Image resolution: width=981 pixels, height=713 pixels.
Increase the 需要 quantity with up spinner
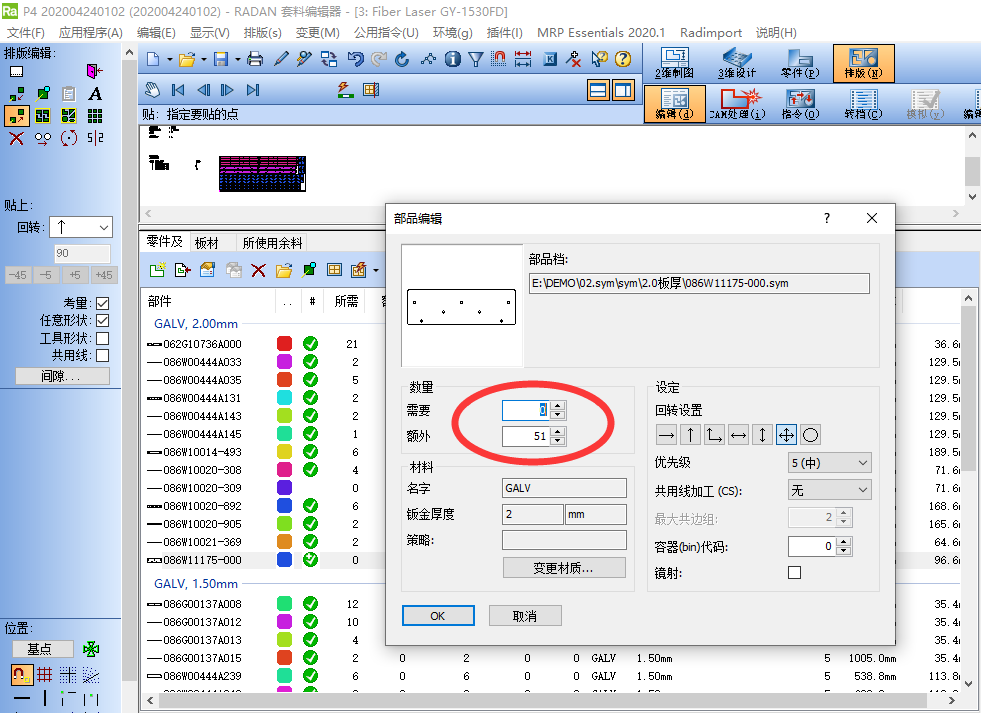point(558,405)
